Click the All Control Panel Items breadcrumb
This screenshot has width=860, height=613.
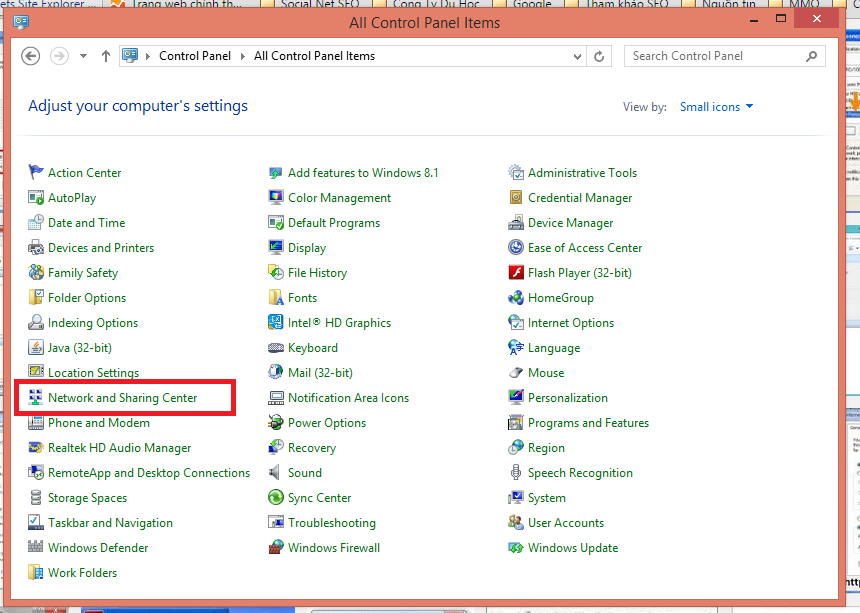[x=314, y=56]
